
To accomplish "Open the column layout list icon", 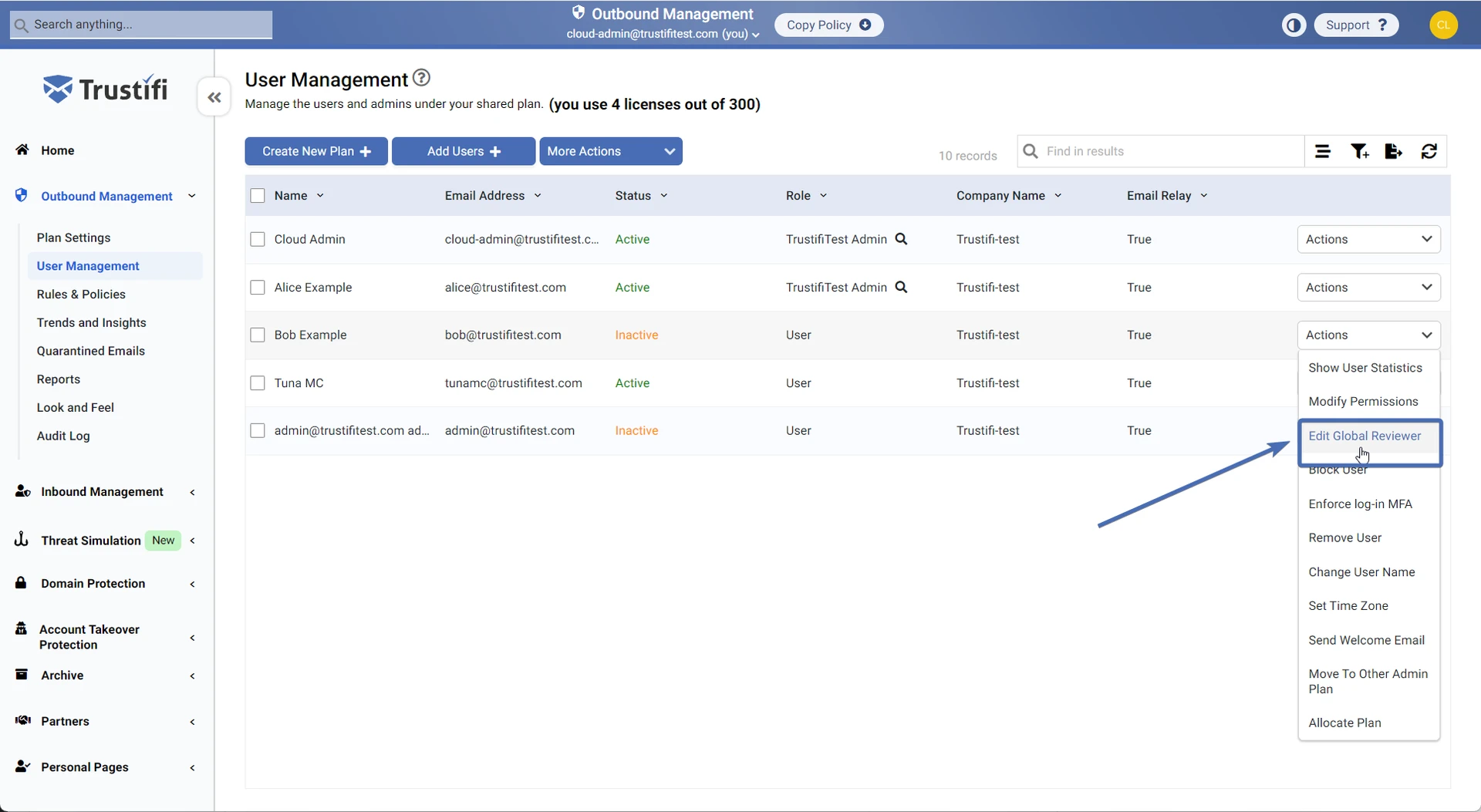I will 1322,152.
